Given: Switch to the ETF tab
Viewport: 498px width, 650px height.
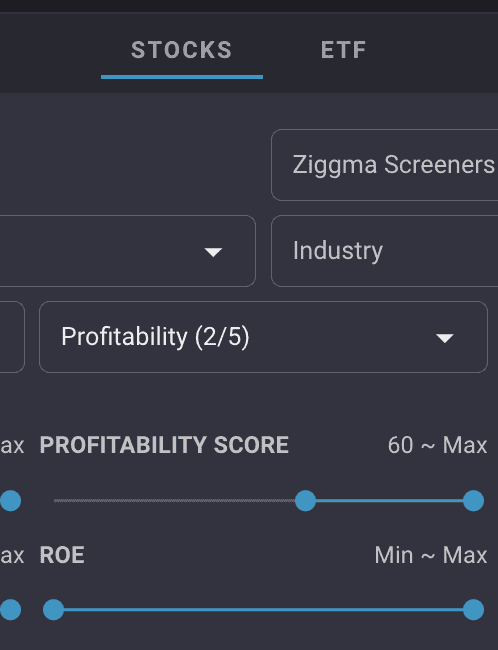Looking at the screenshot, I should (x=343, y=50).
